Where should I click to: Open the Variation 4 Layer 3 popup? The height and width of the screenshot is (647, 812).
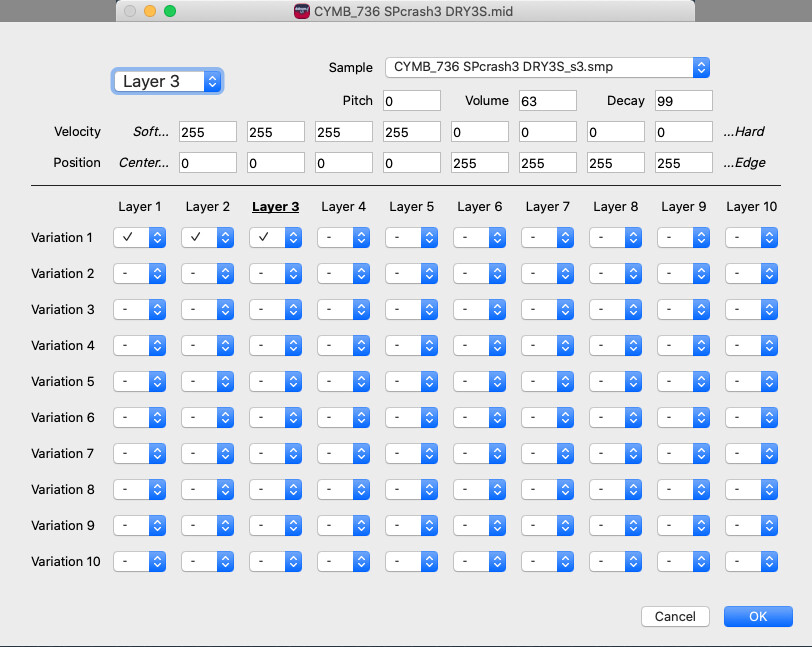pyautogui.click(x=276, y=346)
